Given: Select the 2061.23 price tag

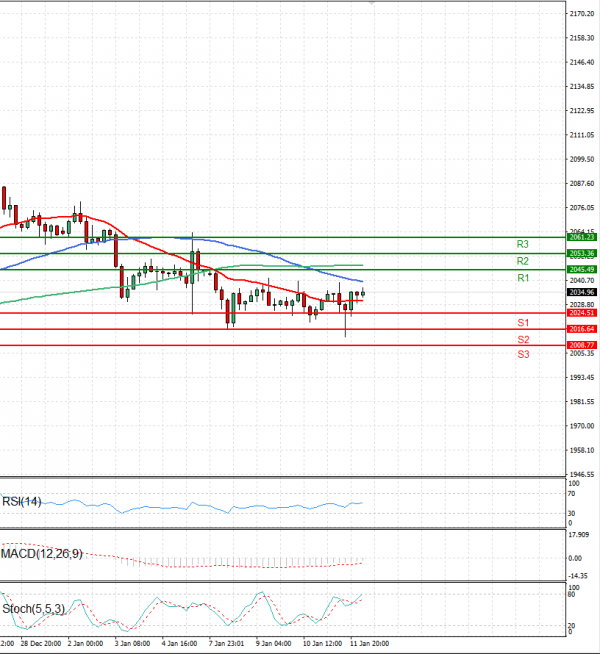Looking at the screenshot, I should 582,237.
